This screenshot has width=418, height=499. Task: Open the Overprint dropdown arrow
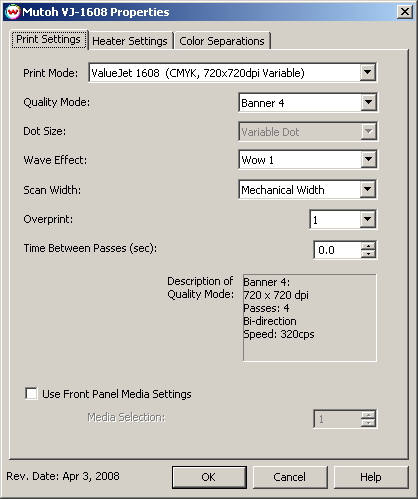(x=368, y=219)
